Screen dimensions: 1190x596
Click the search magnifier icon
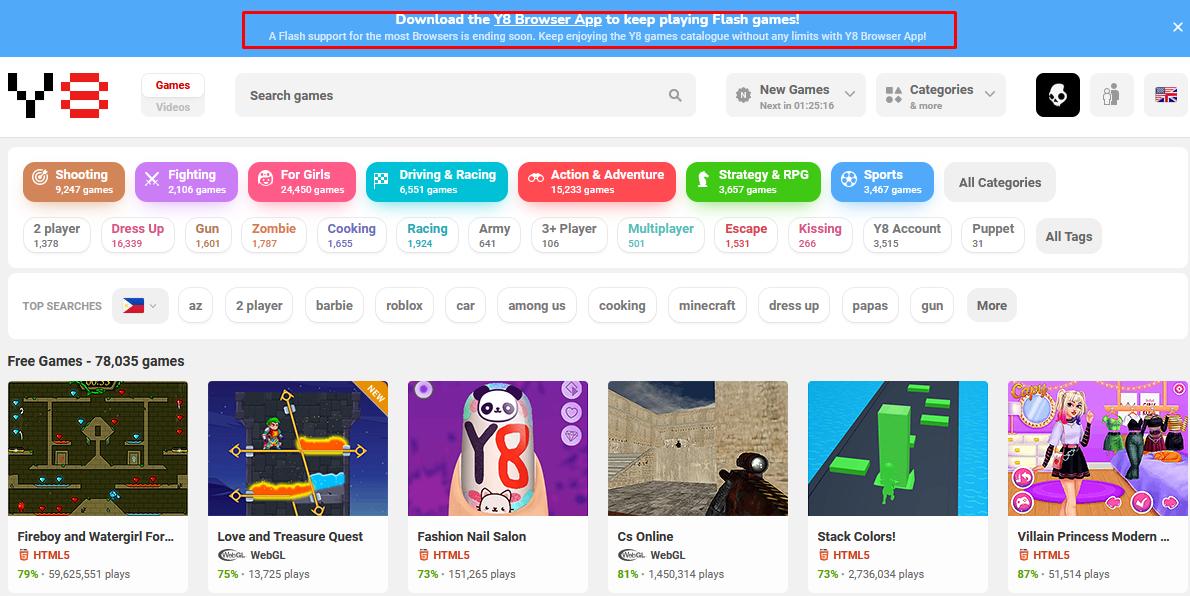click(x=675, y=96)
